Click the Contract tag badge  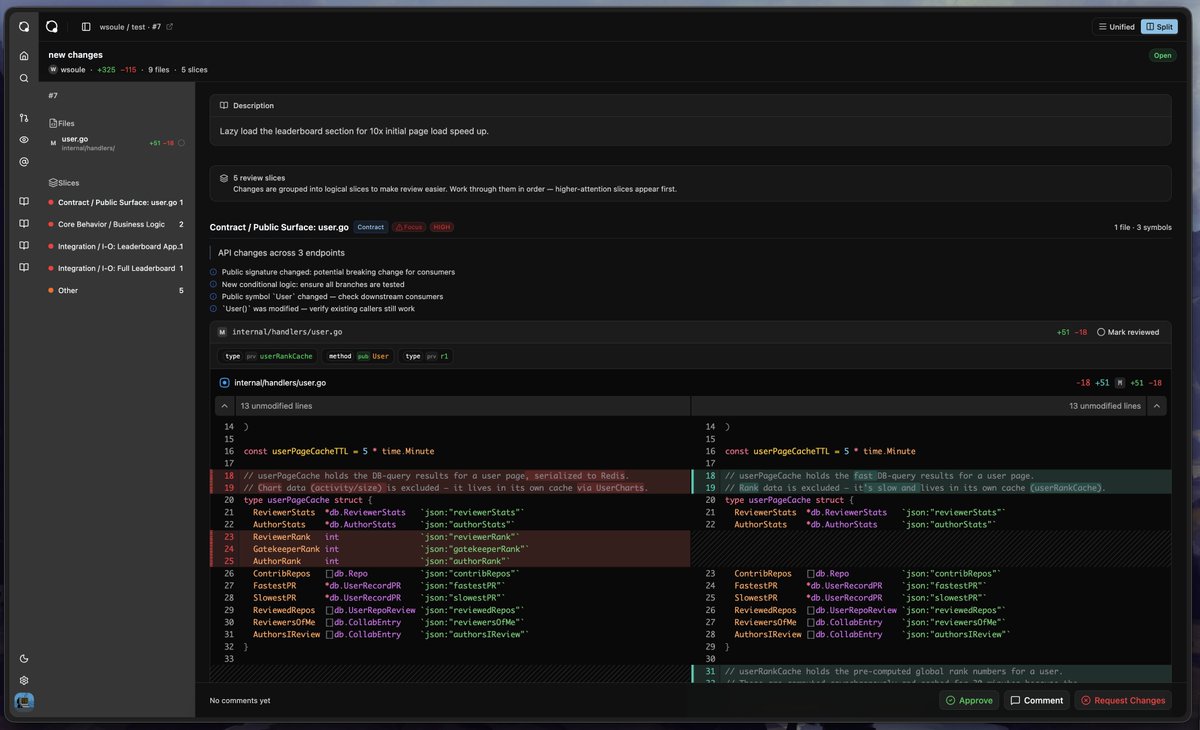click(370, 227)
